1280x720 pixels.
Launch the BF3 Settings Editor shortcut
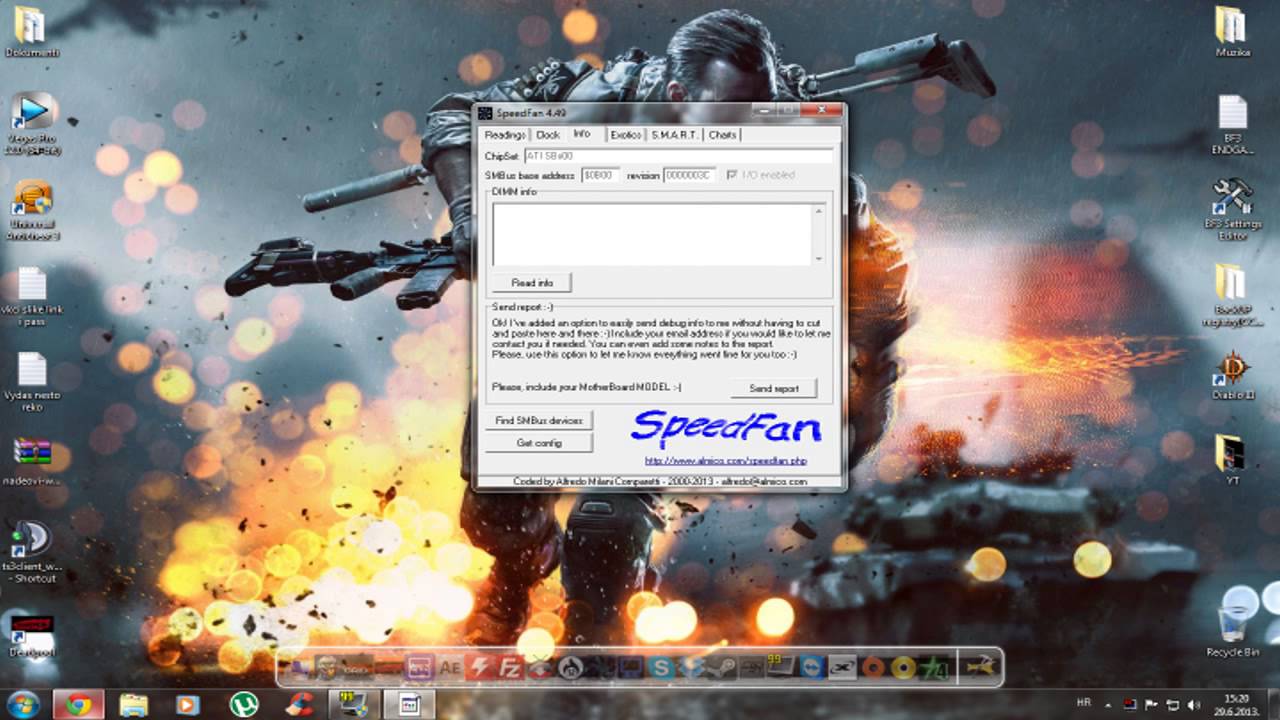[x=1232, y=210]
